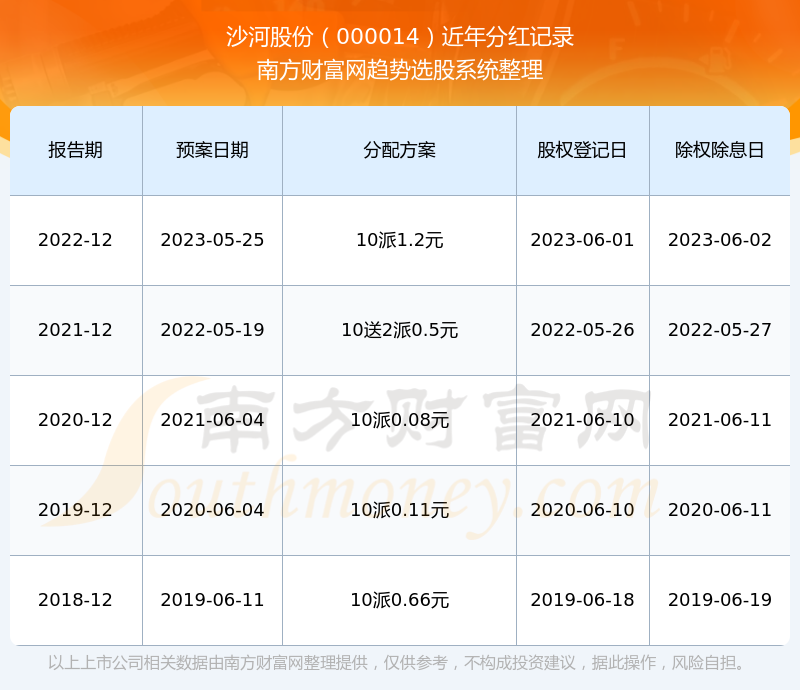
Task: Click proposal date 2023-05-25
Action: (212, 240)
